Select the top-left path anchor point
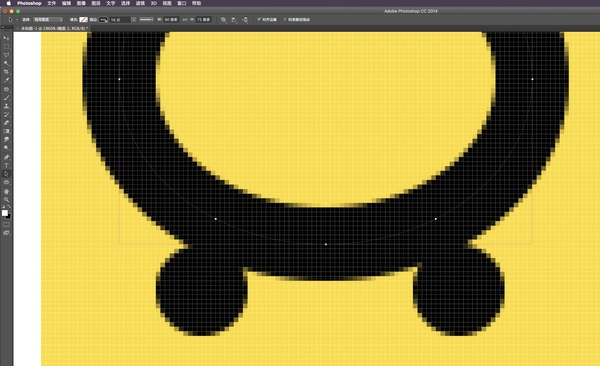600x366 pixels. click(119, 79)
